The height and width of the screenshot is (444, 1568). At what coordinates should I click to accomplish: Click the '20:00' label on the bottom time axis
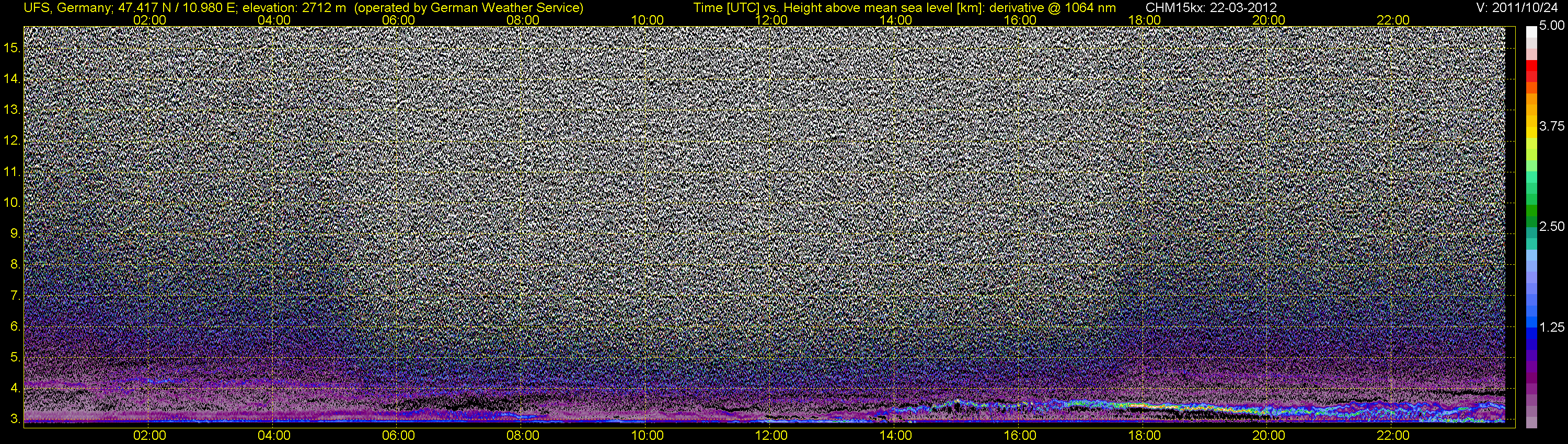click(1269, 436)
